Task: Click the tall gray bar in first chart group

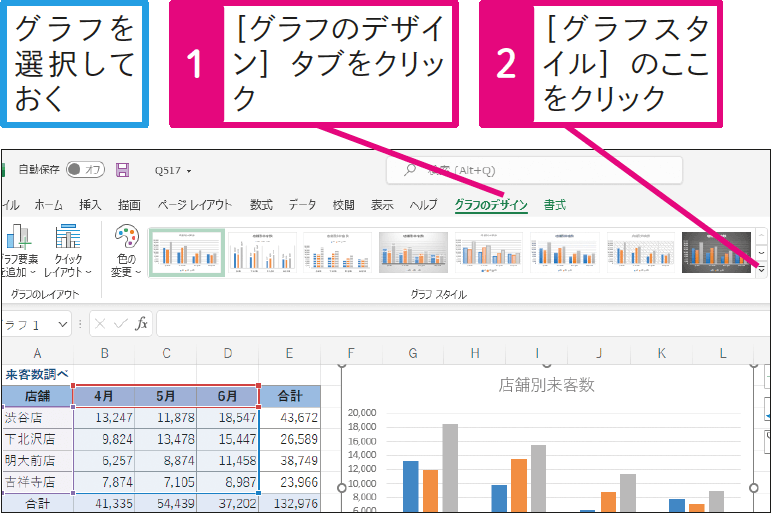Action: [450, 468]
